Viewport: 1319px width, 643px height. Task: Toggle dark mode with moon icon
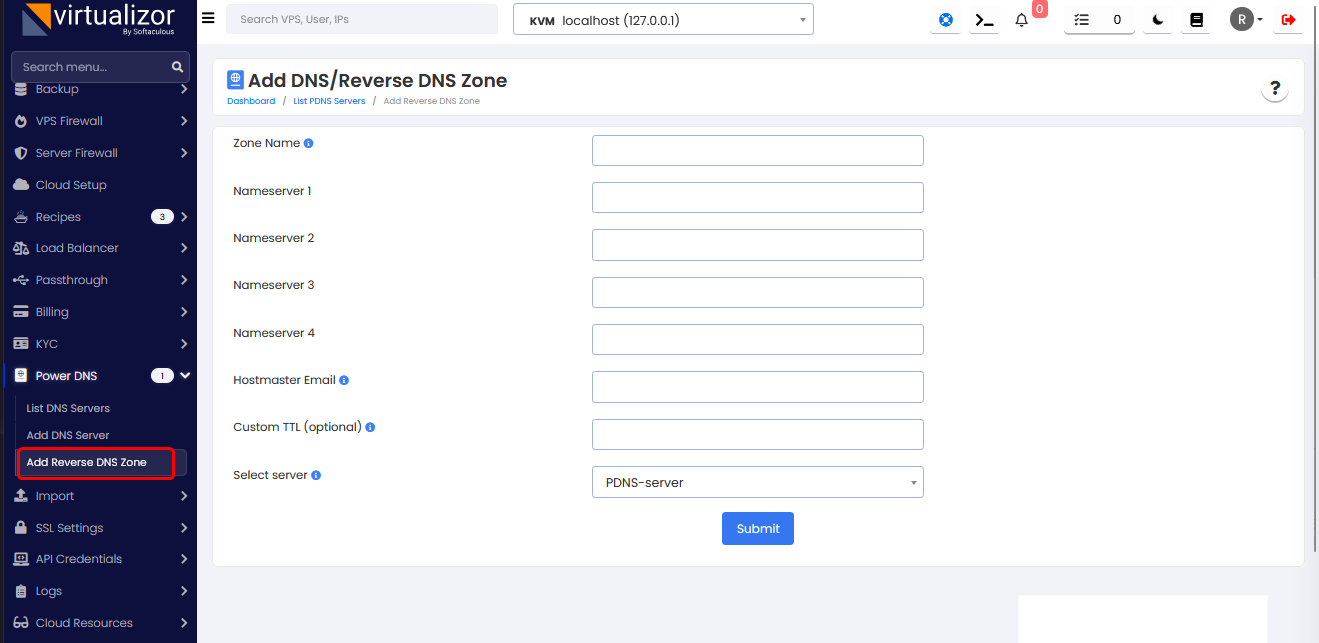(x=1158, y=20)
